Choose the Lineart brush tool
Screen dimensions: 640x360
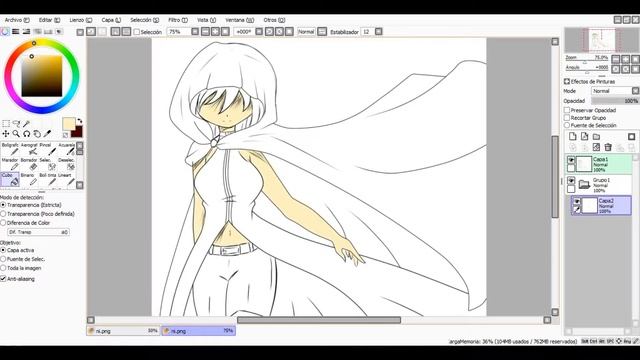(67, 180)
